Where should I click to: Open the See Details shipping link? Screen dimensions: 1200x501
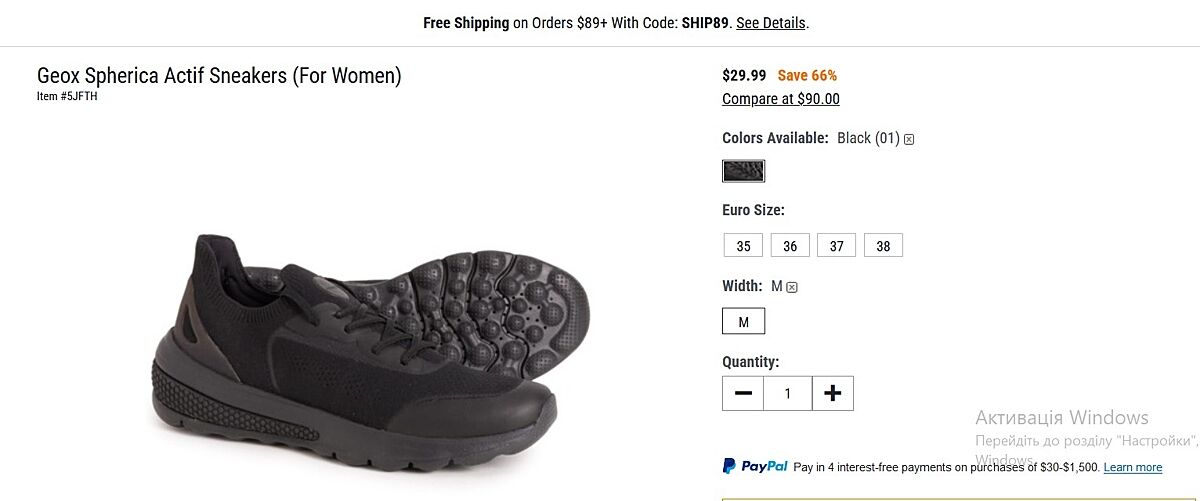click(770, 23)
